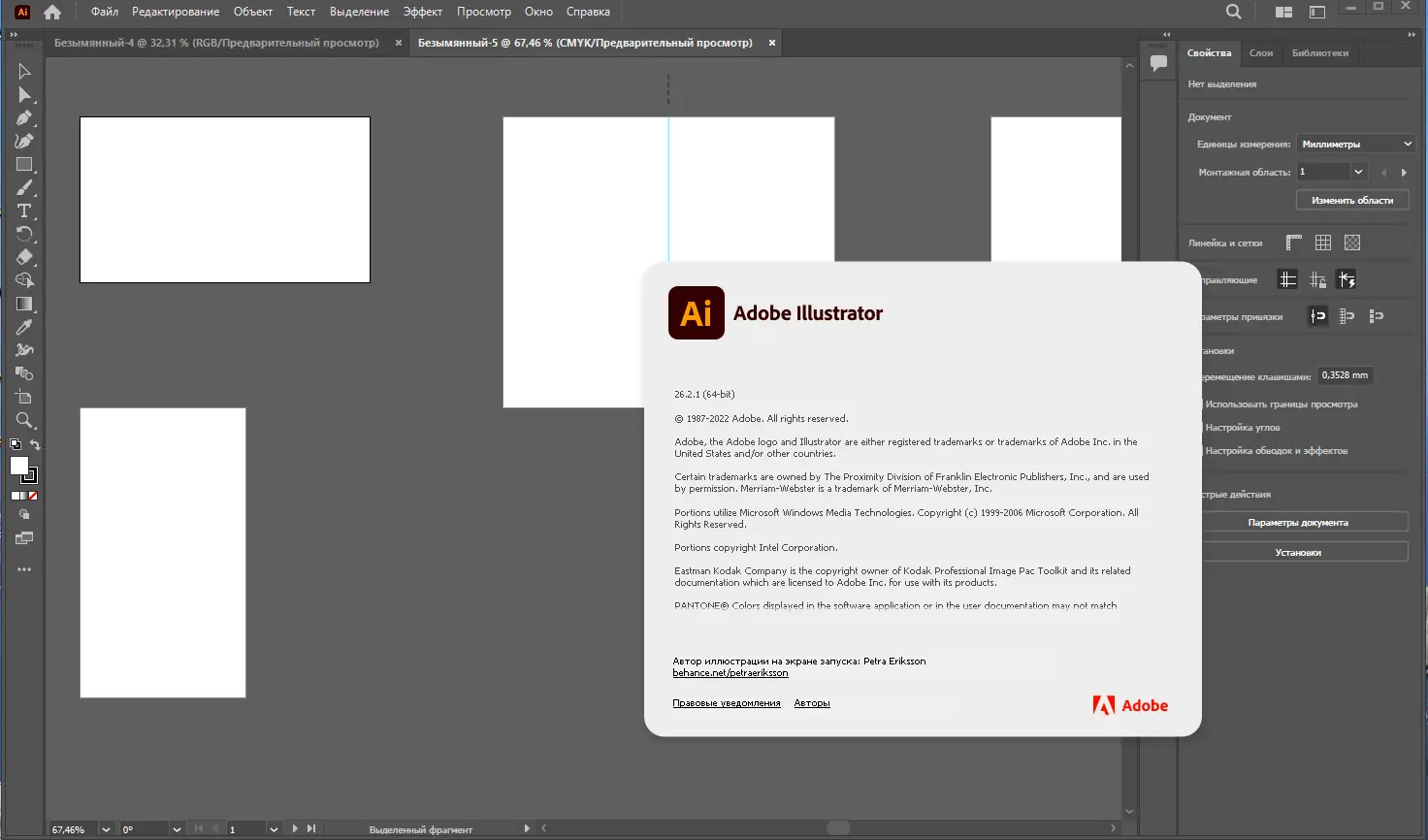
Task: Select the Type tool
Action: coord(24,210)
